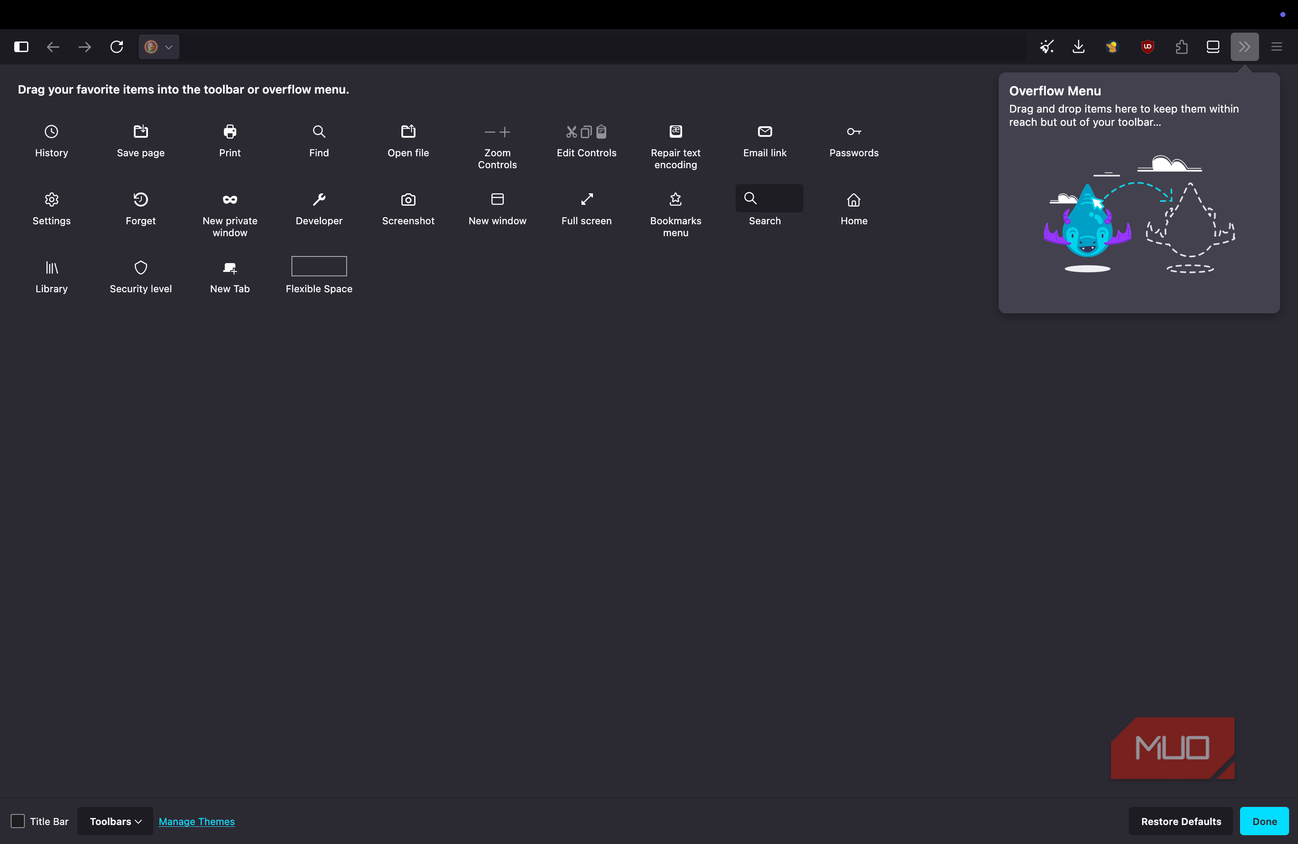This screenshot has height=844, width=1298.
Task: Click the Passwords key icon
Action: pyautogui.click(x=854, y=132)
